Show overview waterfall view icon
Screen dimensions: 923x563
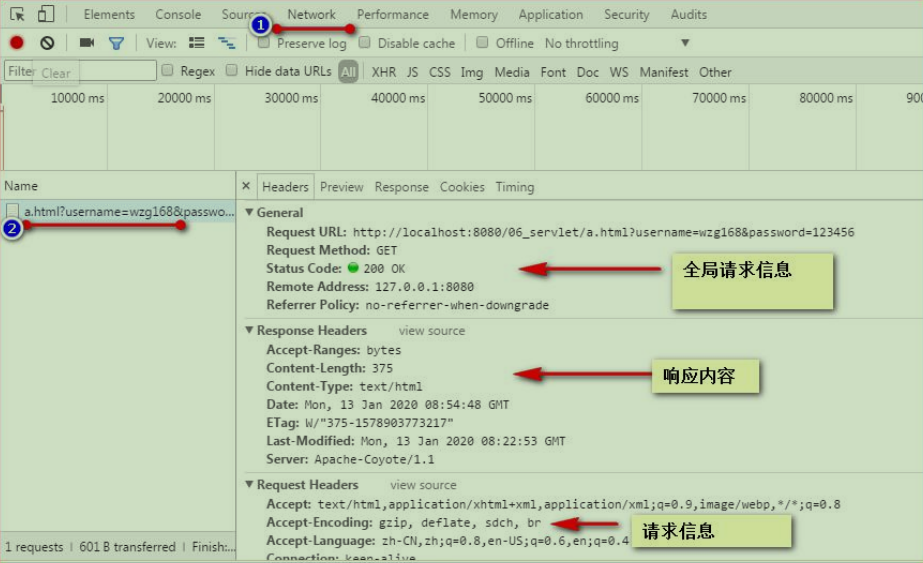[227, 42]
